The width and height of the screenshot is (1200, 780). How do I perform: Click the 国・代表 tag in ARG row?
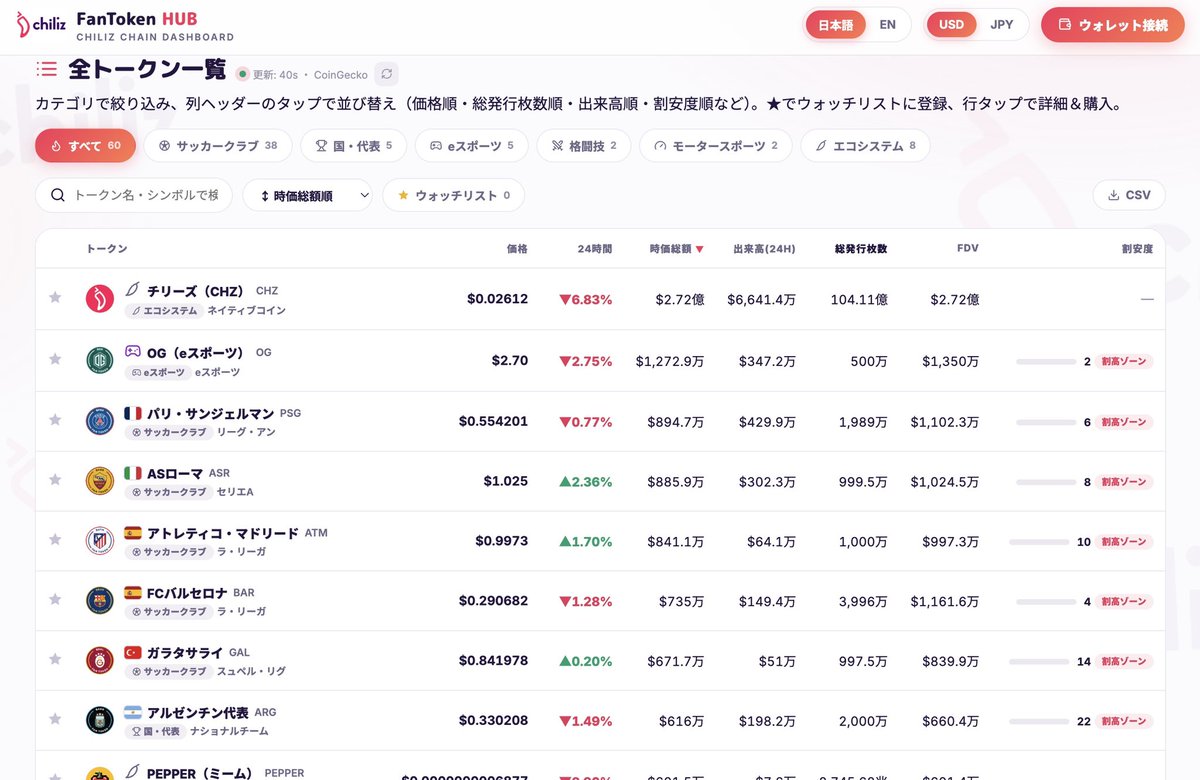155,732
